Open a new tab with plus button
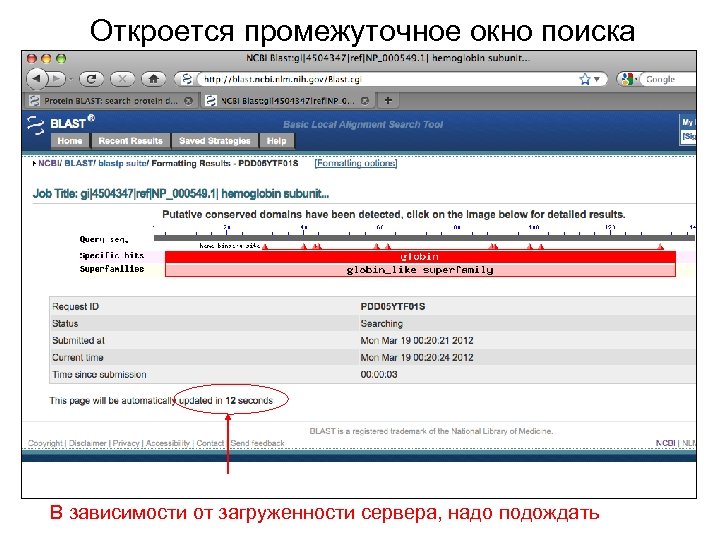Image resolution: width=720 pixels, height=540 pixels. tap(388, 100)
